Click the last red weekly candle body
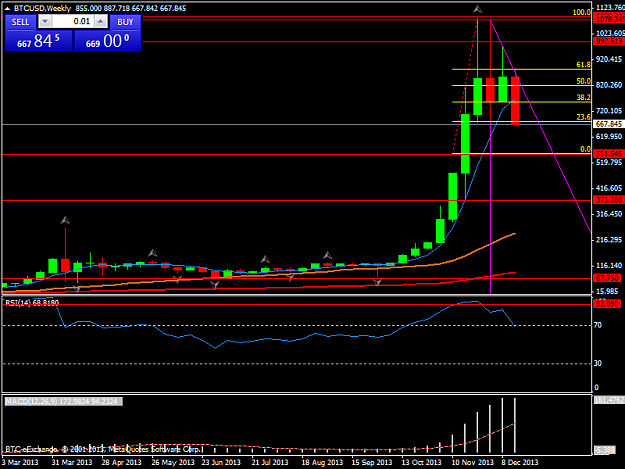This screenshot has width=625, height=469. tap(515, 101)
